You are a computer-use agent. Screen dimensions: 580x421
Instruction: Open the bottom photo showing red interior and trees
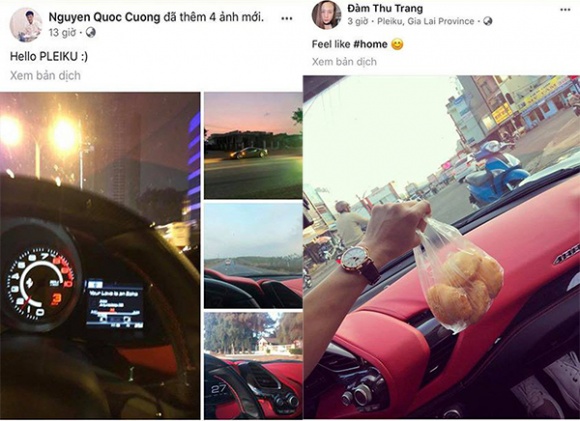(x=253, y=366)
